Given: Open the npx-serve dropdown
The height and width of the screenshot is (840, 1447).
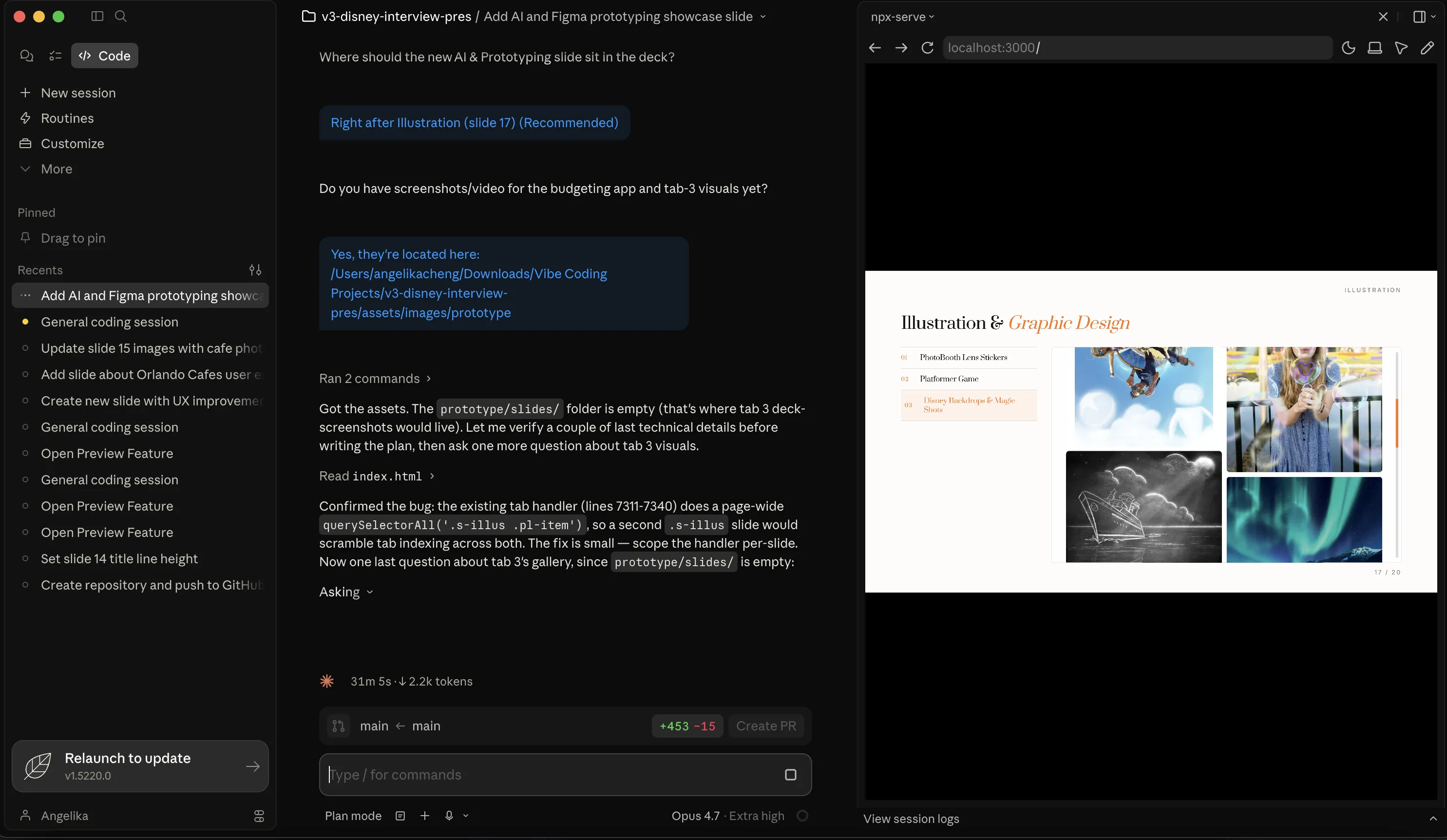Looking at the screenshot, I should coord(902,17).
